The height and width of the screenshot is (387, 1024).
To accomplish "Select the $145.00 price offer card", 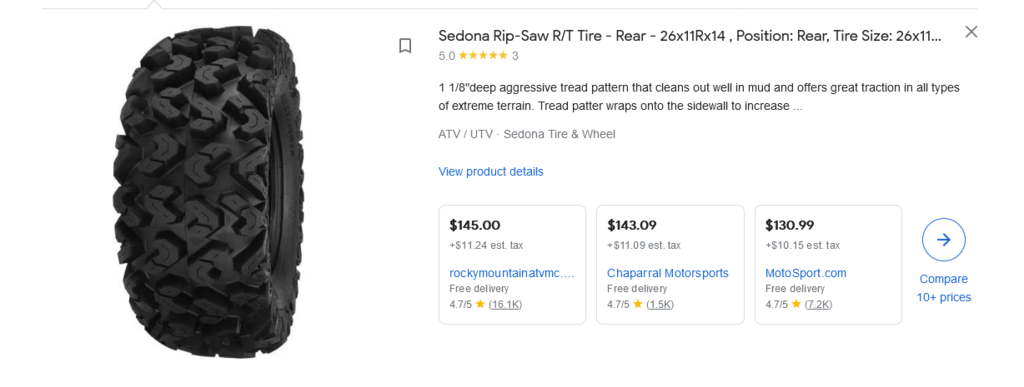I will pyautogui.click(x=512, y=264).
